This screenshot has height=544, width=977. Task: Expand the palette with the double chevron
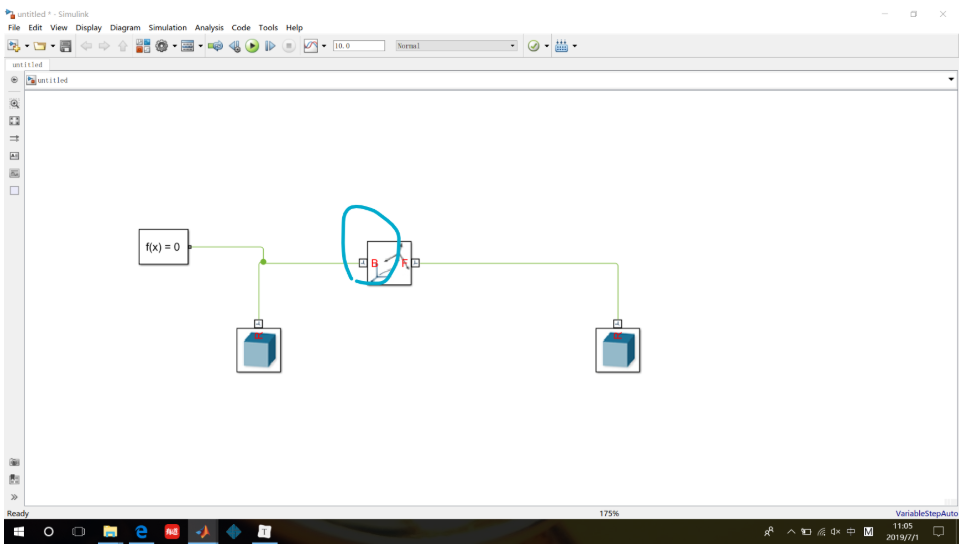(14, 497)
